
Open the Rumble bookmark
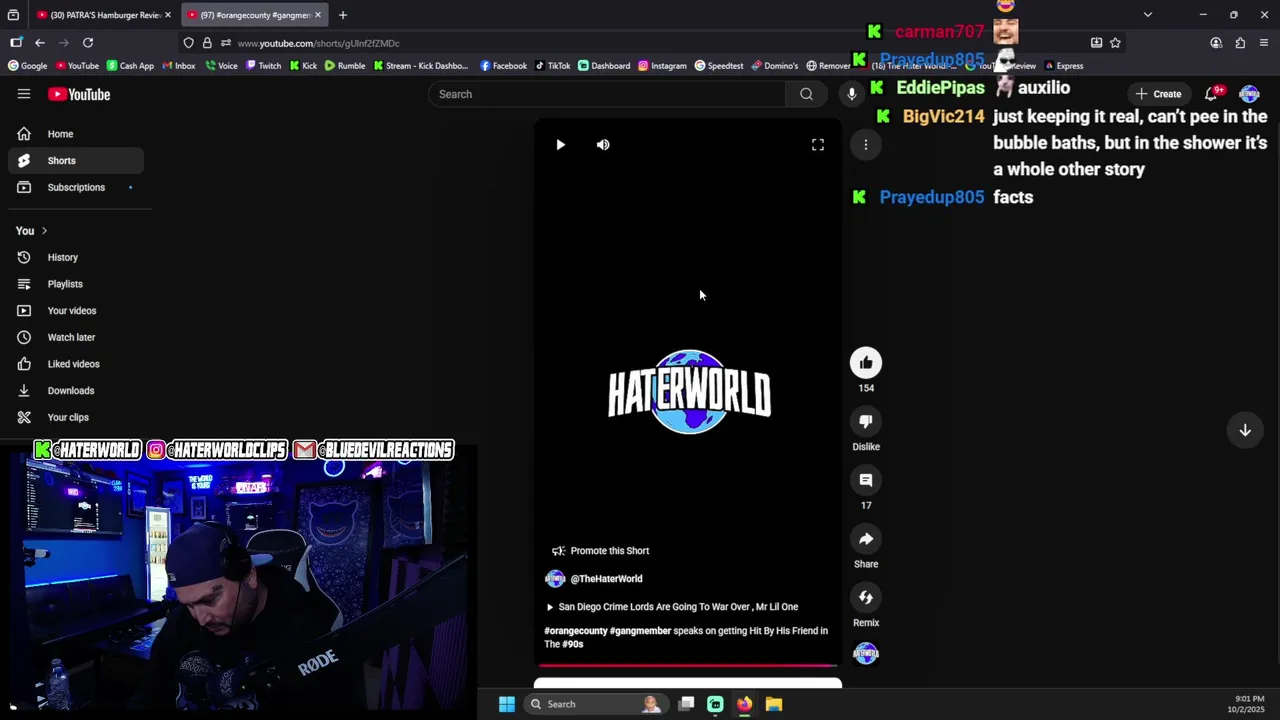click(x=345, y=66)
